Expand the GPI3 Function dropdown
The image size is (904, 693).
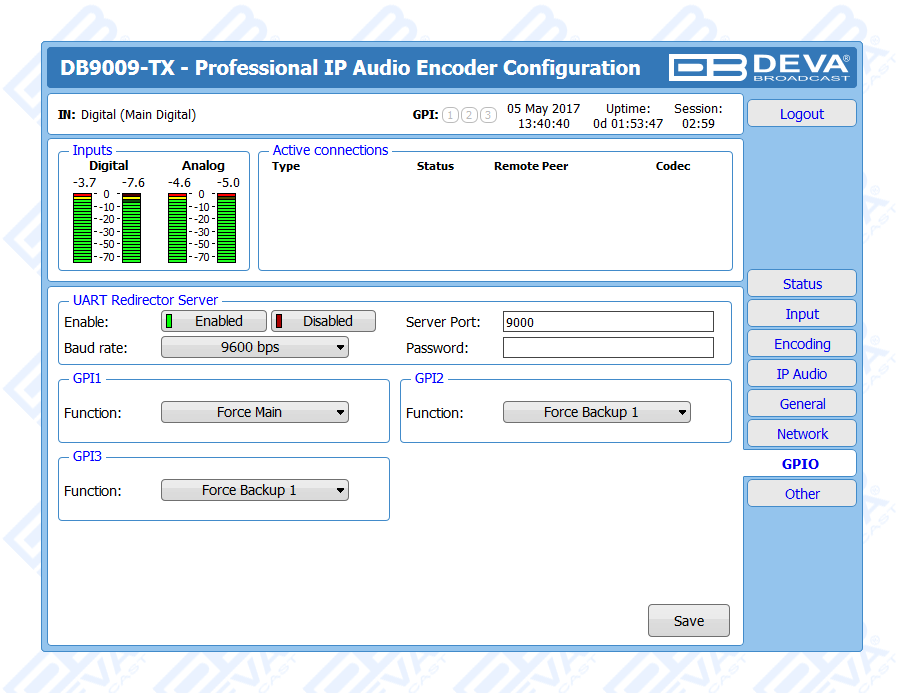(x=255, y=491)
